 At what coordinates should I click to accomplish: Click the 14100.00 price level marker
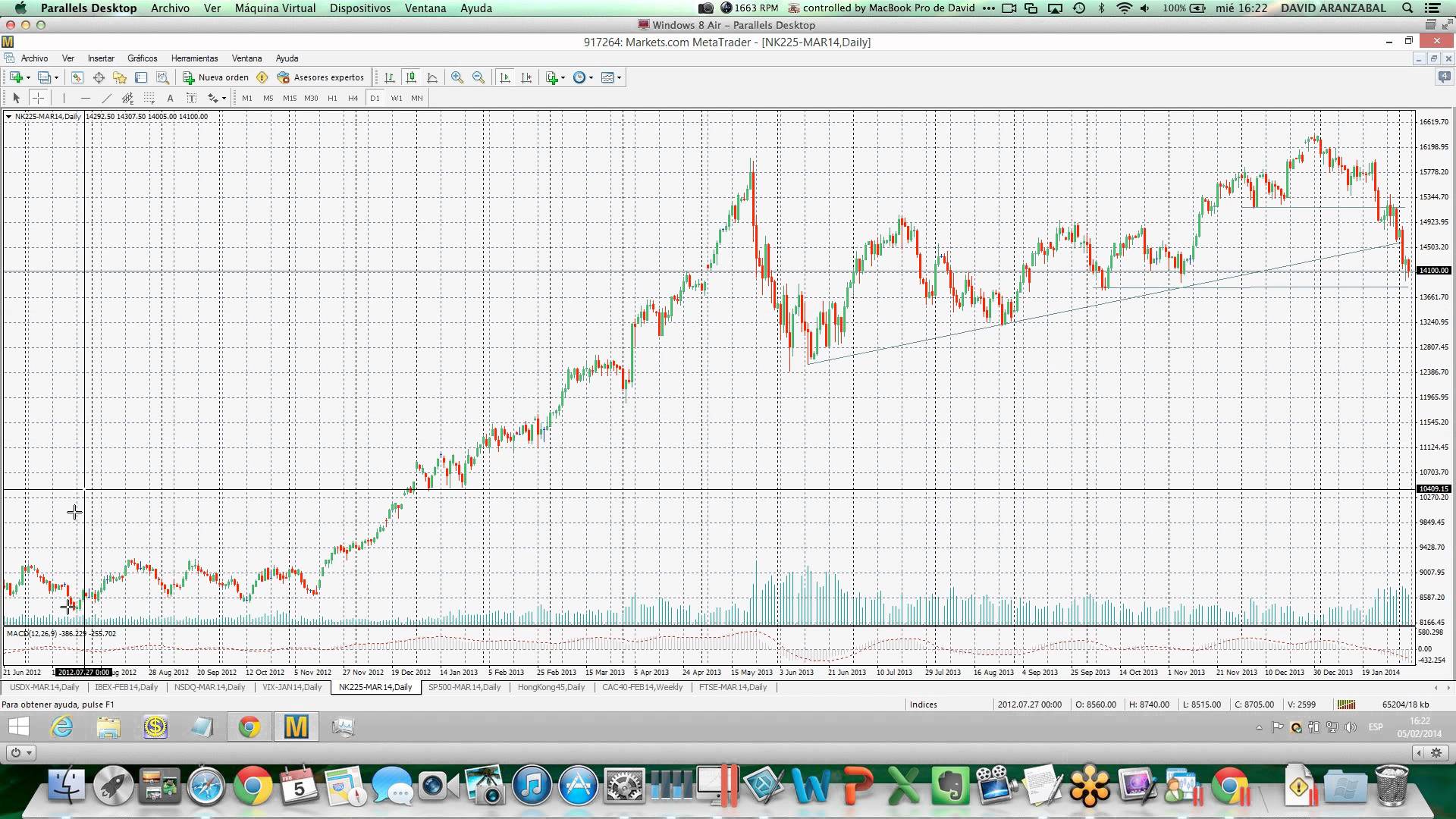pyautogui.click(x=1433, y=270)
